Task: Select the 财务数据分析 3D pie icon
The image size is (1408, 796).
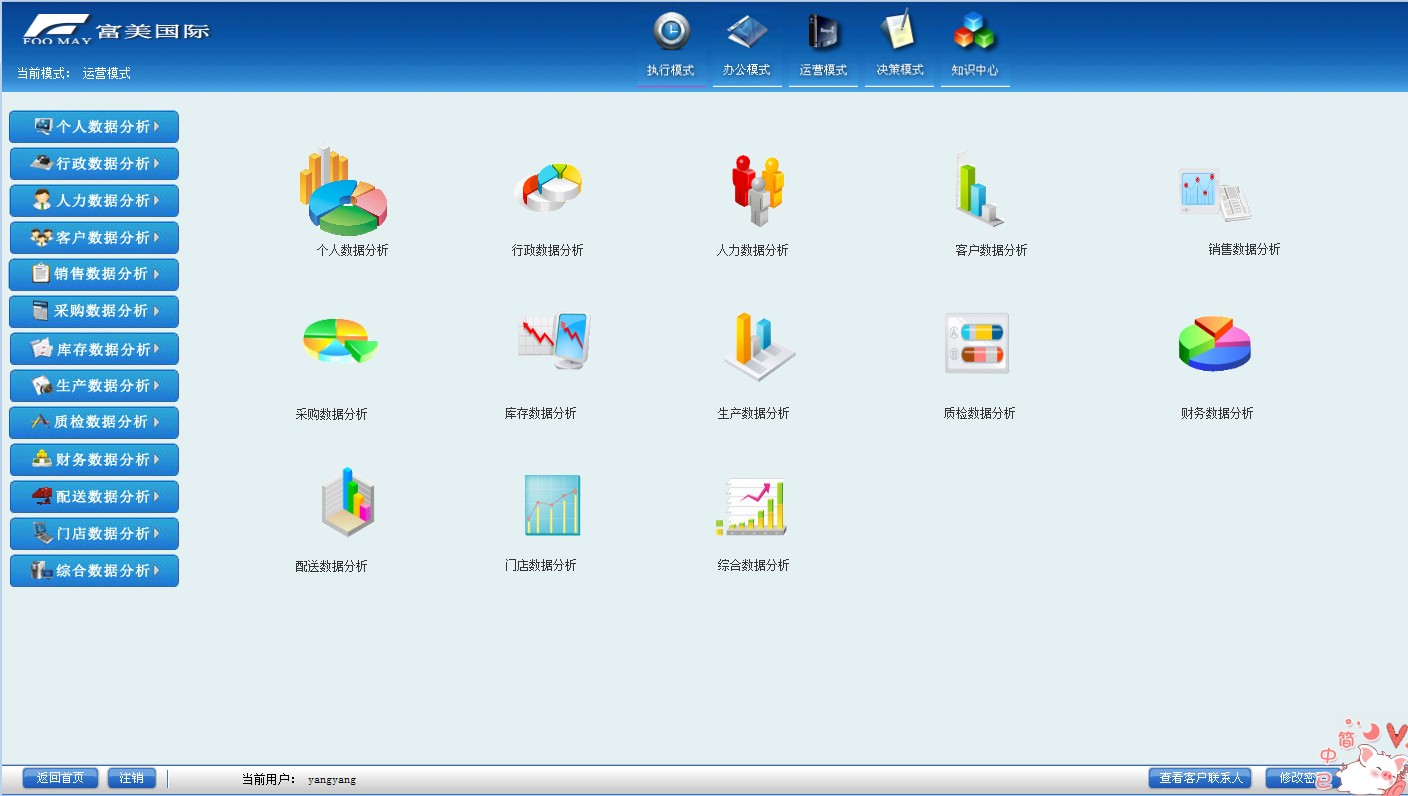Action: tap(1214, 343)
